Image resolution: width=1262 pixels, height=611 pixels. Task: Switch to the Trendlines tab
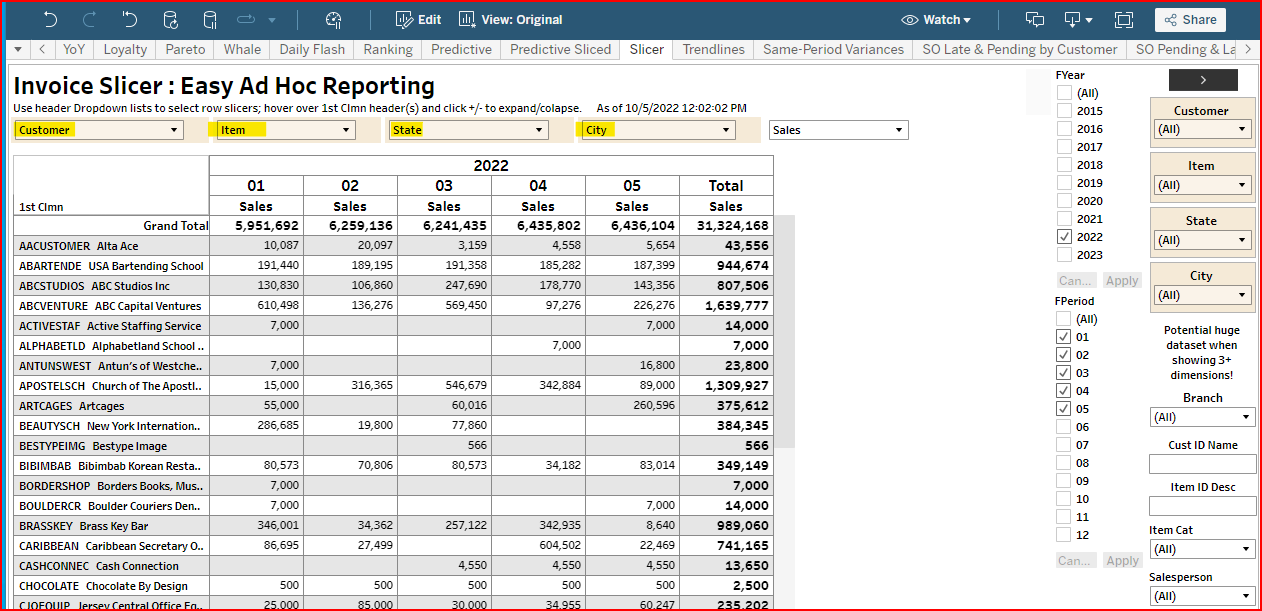click(x=713, y=49)
